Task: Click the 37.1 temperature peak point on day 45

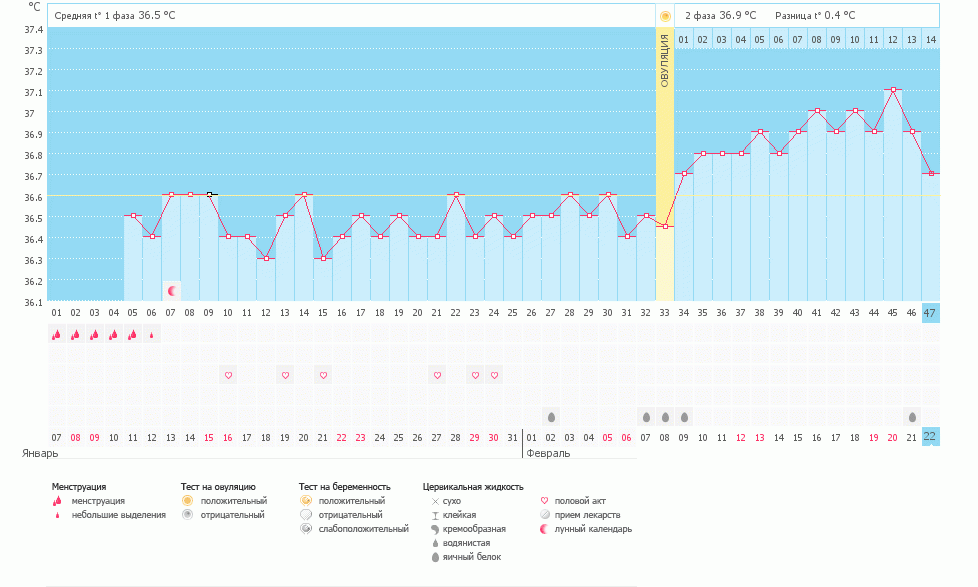Action: [893, 90]
